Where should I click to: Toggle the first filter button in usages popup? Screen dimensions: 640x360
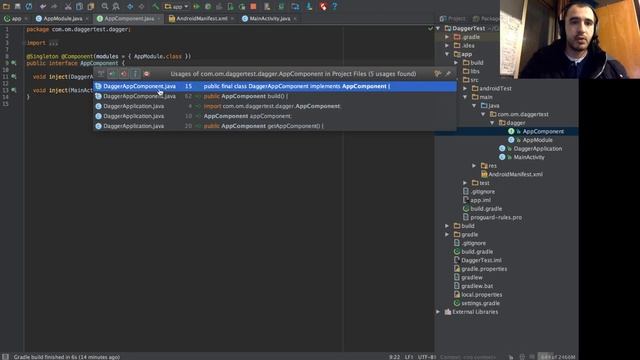pos(101,74)
